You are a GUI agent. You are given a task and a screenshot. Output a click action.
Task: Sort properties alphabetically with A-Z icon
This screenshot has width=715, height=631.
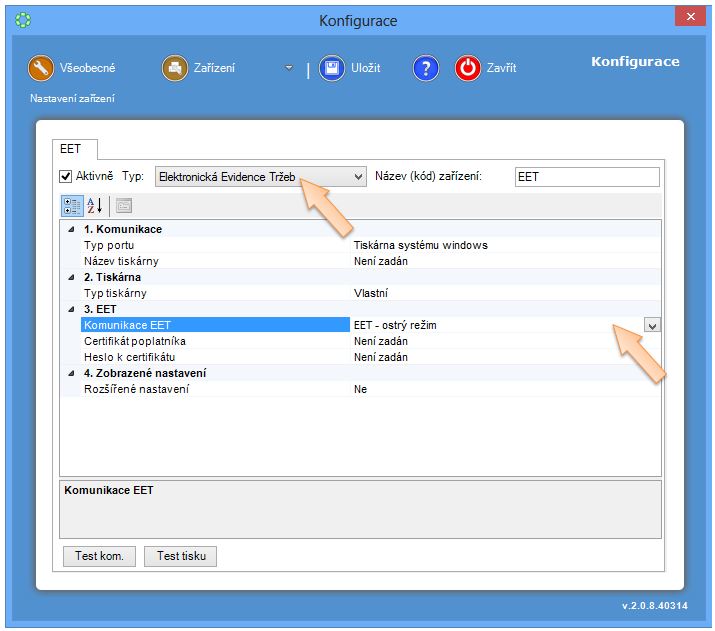[95, 206]
